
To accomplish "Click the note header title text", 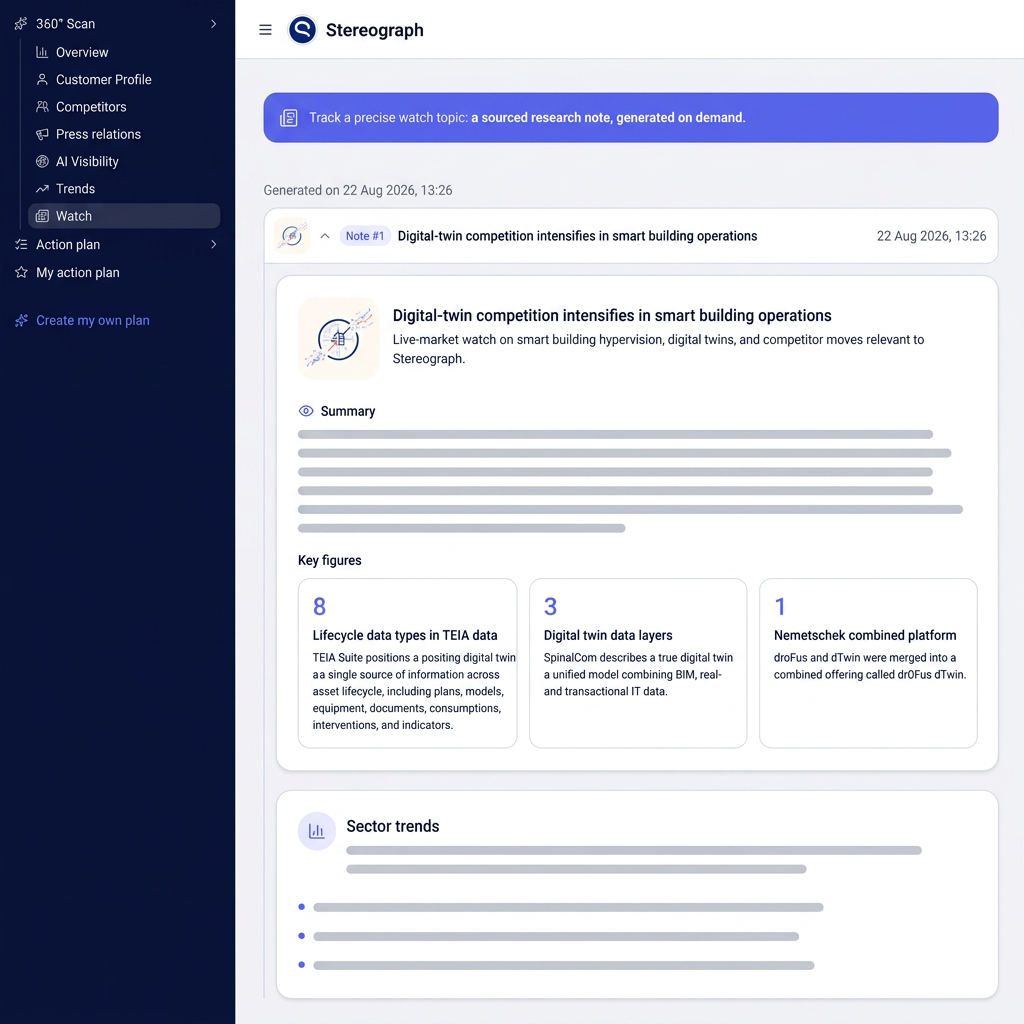I will click(x=577, y=236).
